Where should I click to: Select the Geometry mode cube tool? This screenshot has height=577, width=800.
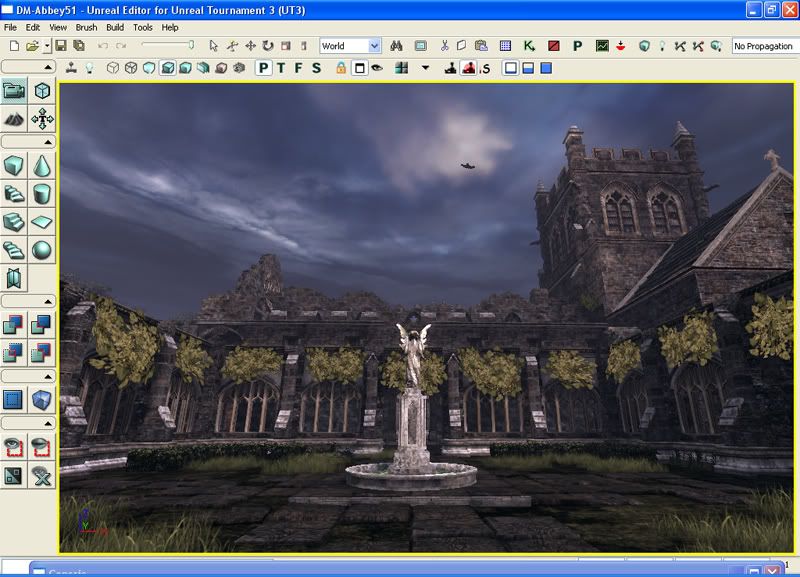(42, 91)
